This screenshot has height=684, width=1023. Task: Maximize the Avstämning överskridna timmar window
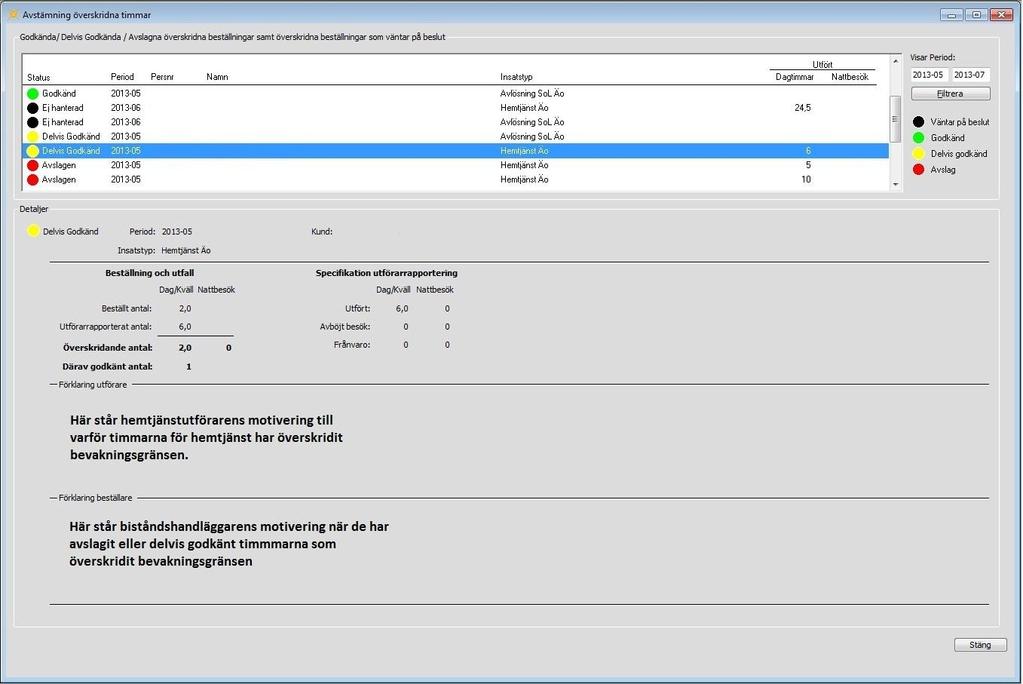coord(976,14)
